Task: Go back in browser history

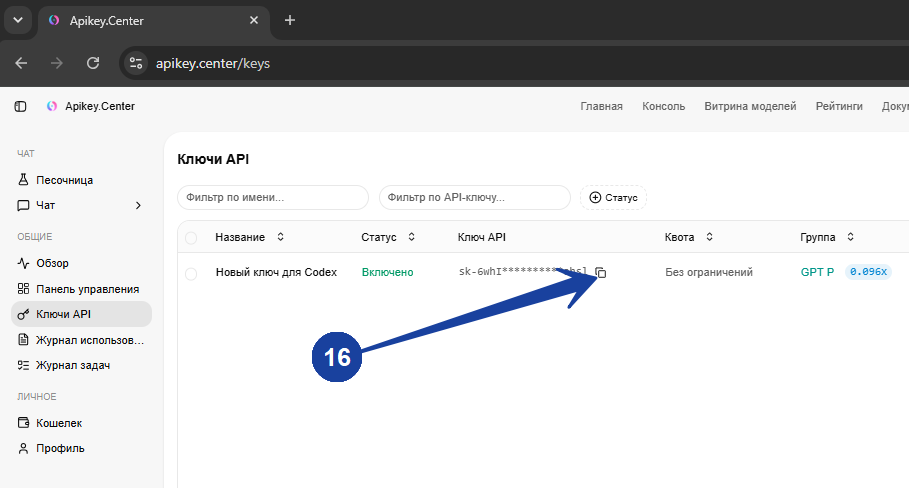Action: (x=21, y=63)
